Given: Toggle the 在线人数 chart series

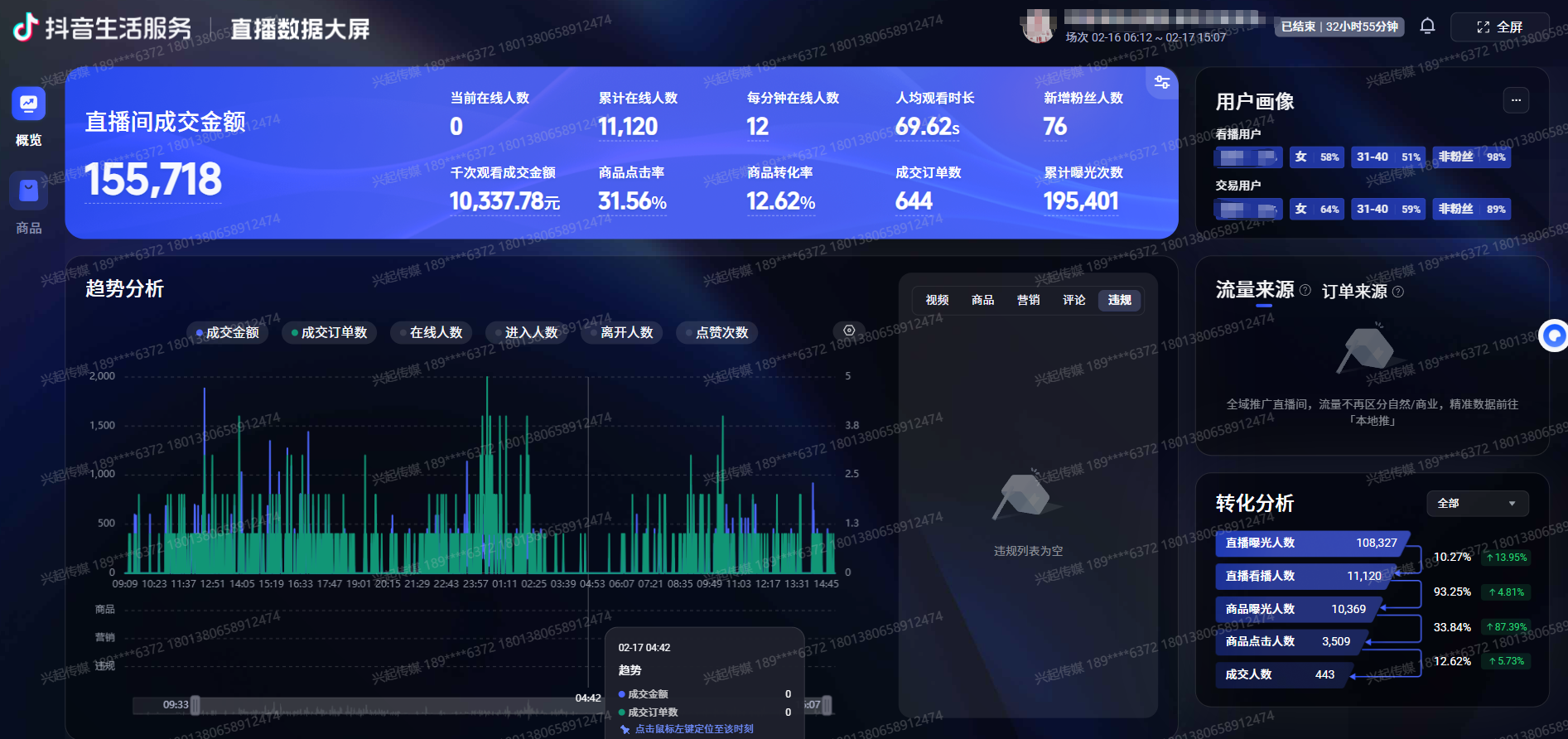Looking at the screenshot, I should click(431, 333).
